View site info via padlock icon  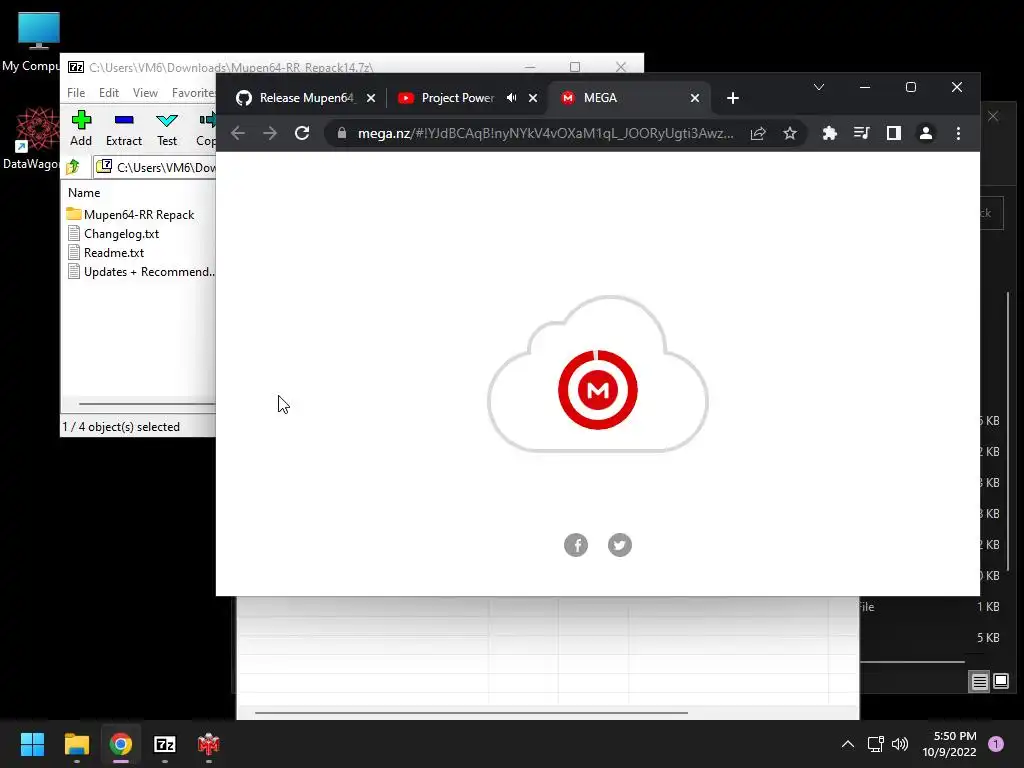point(342,133)
